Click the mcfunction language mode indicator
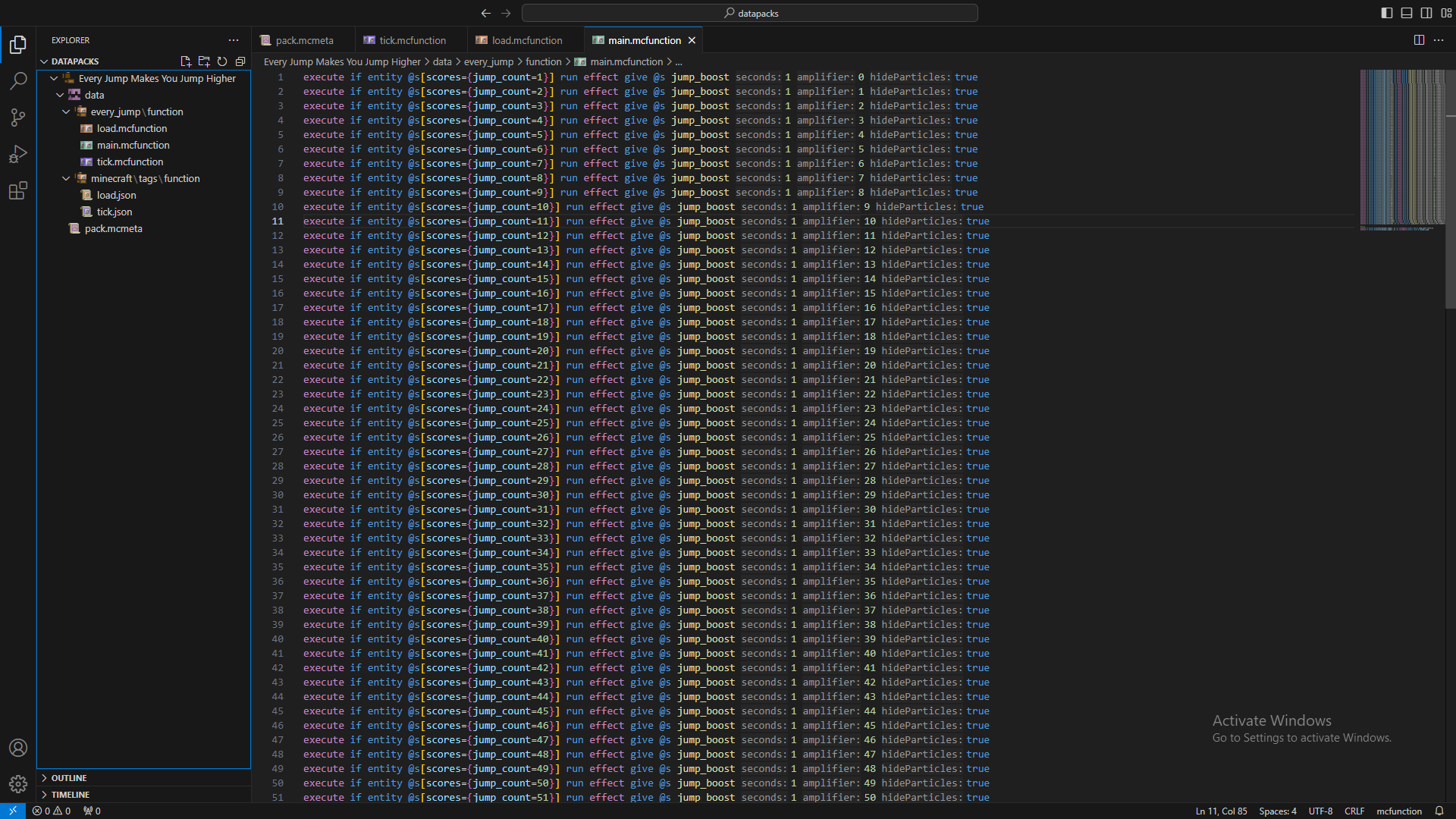Viewport: 1456px width, 819px height. 1398,811
